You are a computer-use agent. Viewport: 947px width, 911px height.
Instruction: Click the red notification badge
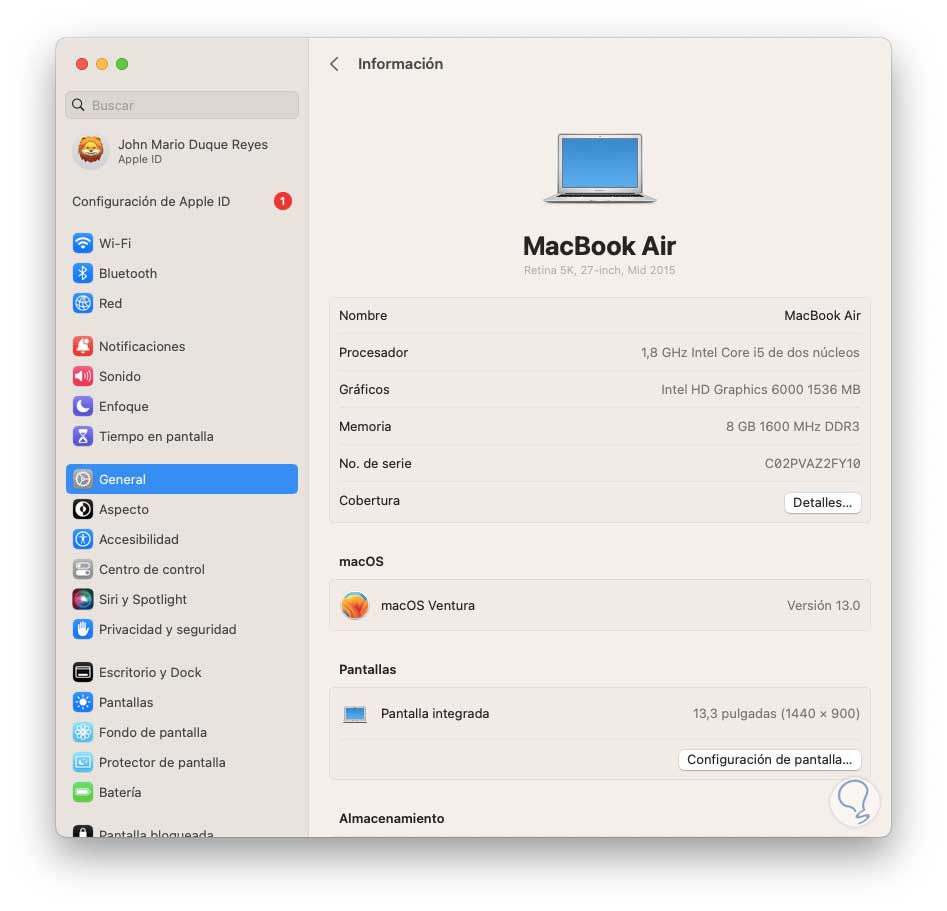[283, 201]
